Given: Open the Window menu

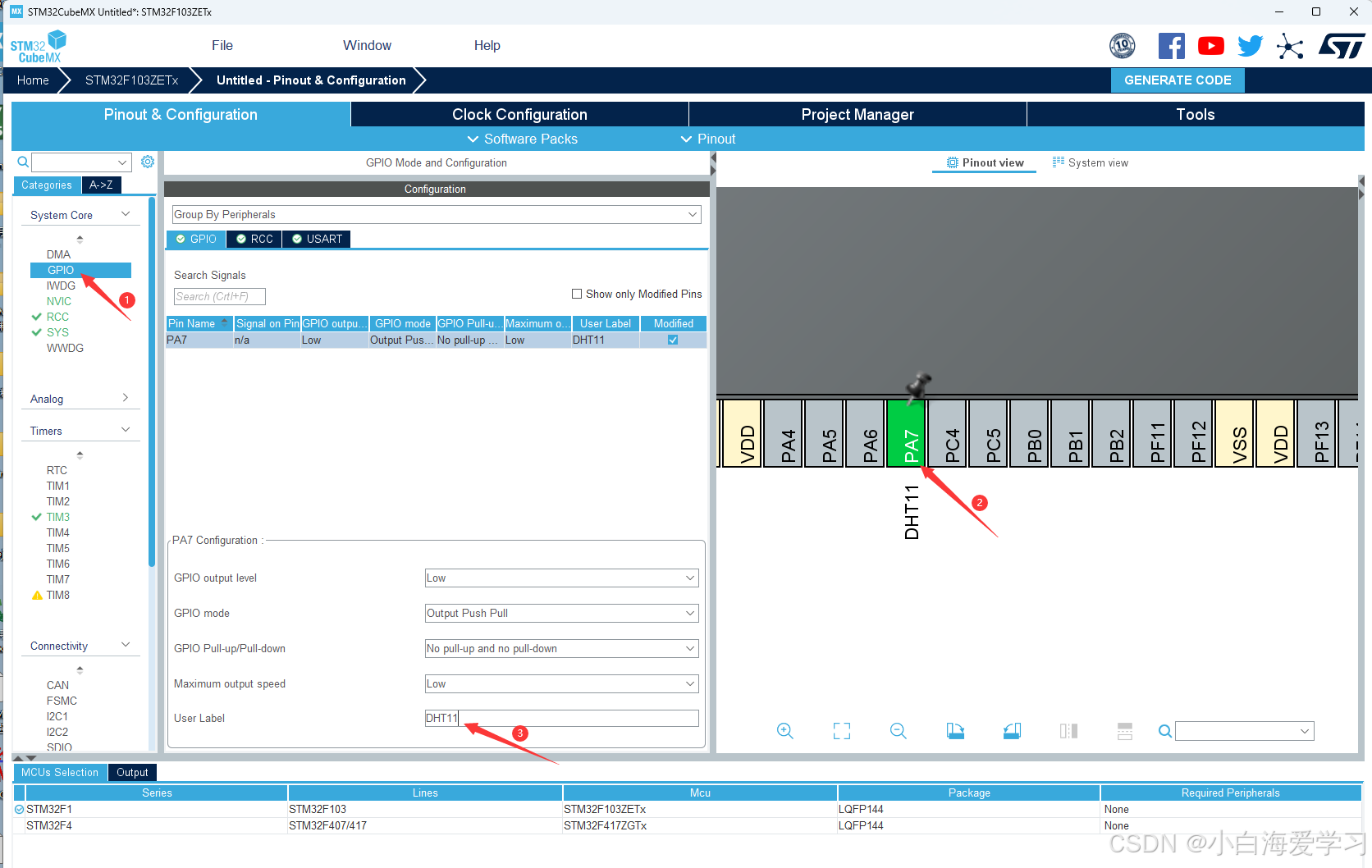Looking at the screenshot, I should (x=367, y=45).
